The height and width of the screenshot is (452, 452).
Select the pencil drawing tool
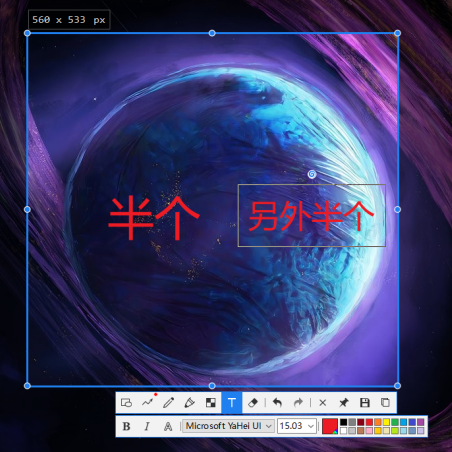click(169, 403)
